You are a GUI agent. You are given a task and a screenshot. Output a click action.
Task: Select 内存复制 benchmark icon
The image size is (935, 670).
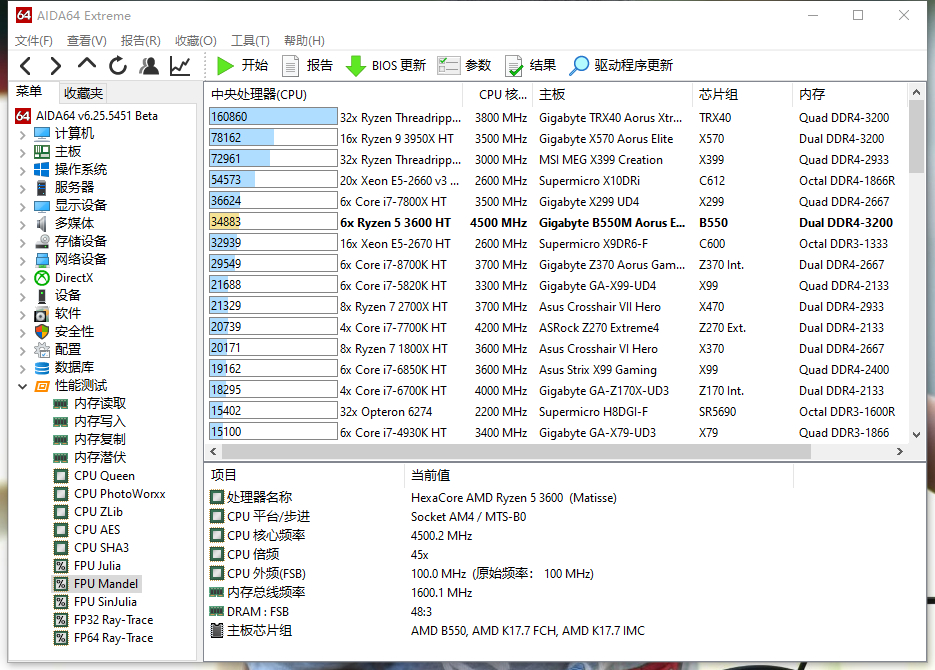[x=61, y=440]
